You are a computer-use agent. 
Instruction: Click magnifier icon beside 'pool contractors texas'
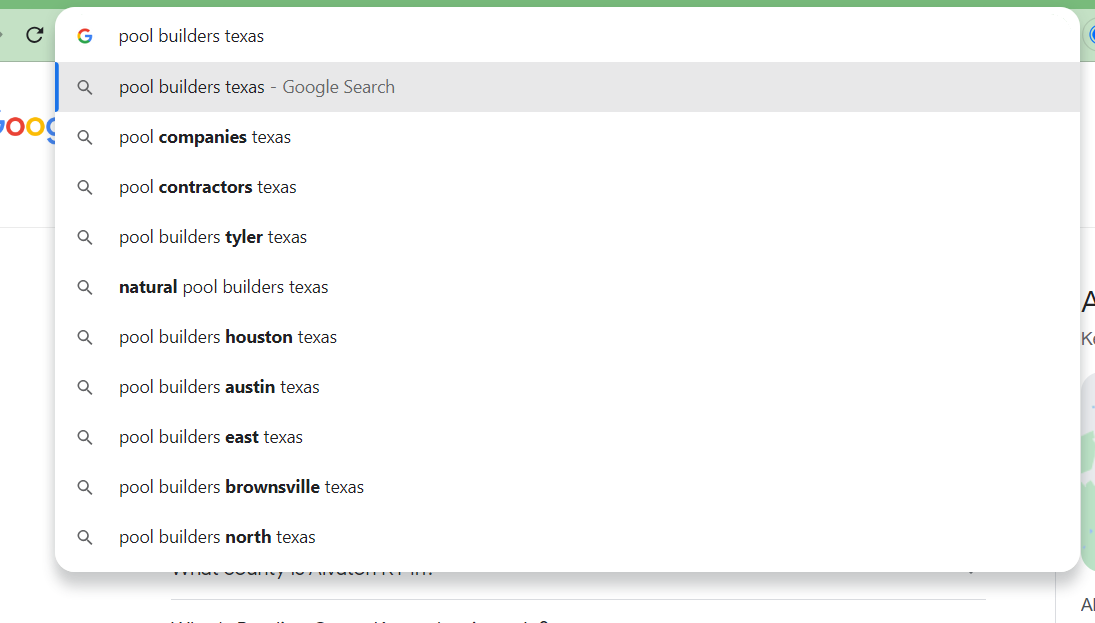pyautogui.click(x=84, y=187)
